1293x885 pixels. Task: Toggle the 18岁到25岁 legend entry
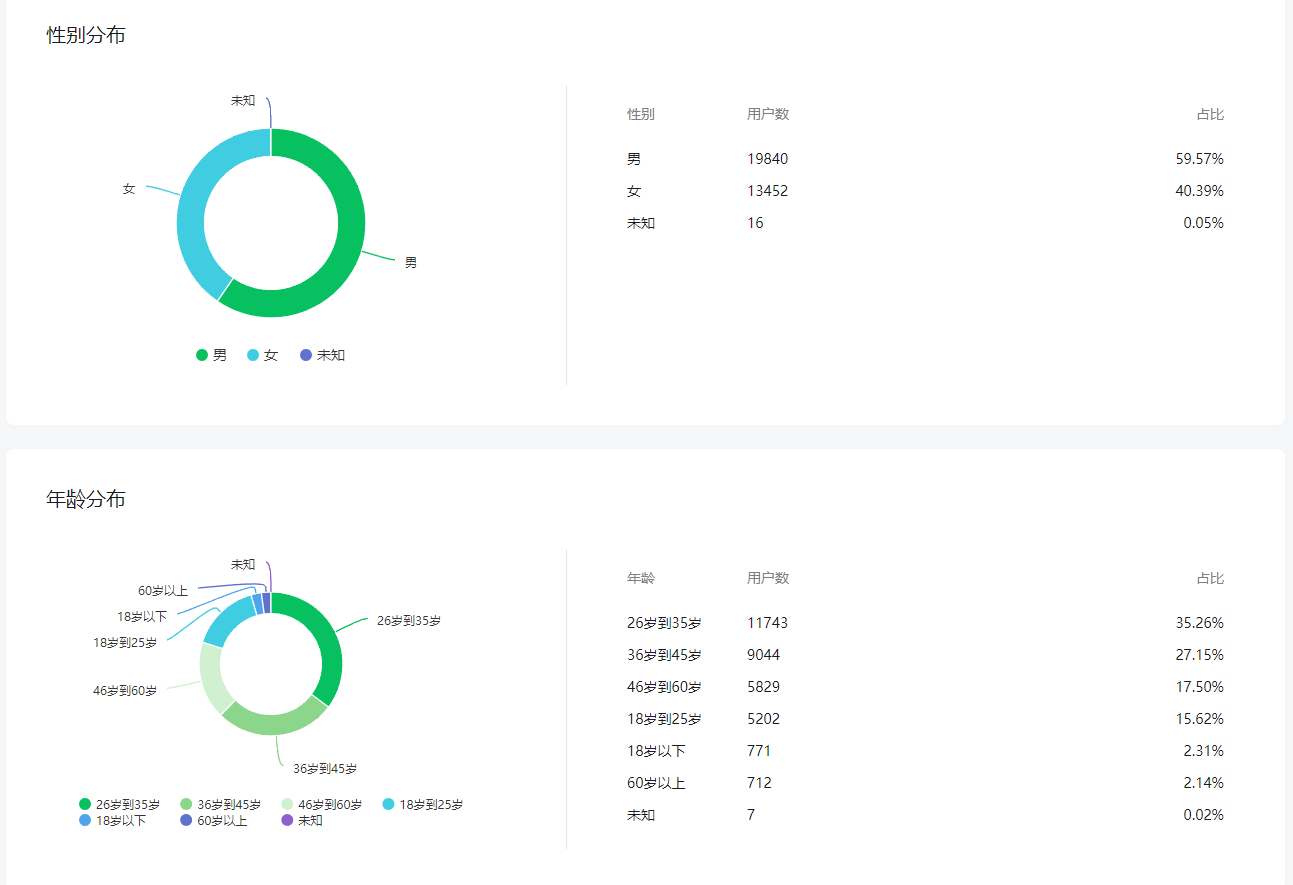[x=424, y=805]
